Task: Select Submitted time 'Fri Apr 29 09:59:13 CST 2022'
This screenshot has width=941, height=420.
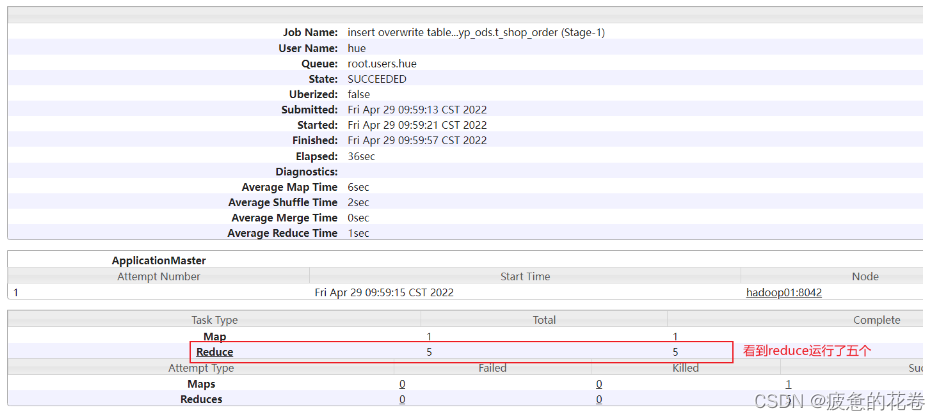Action: coord(417,110)
